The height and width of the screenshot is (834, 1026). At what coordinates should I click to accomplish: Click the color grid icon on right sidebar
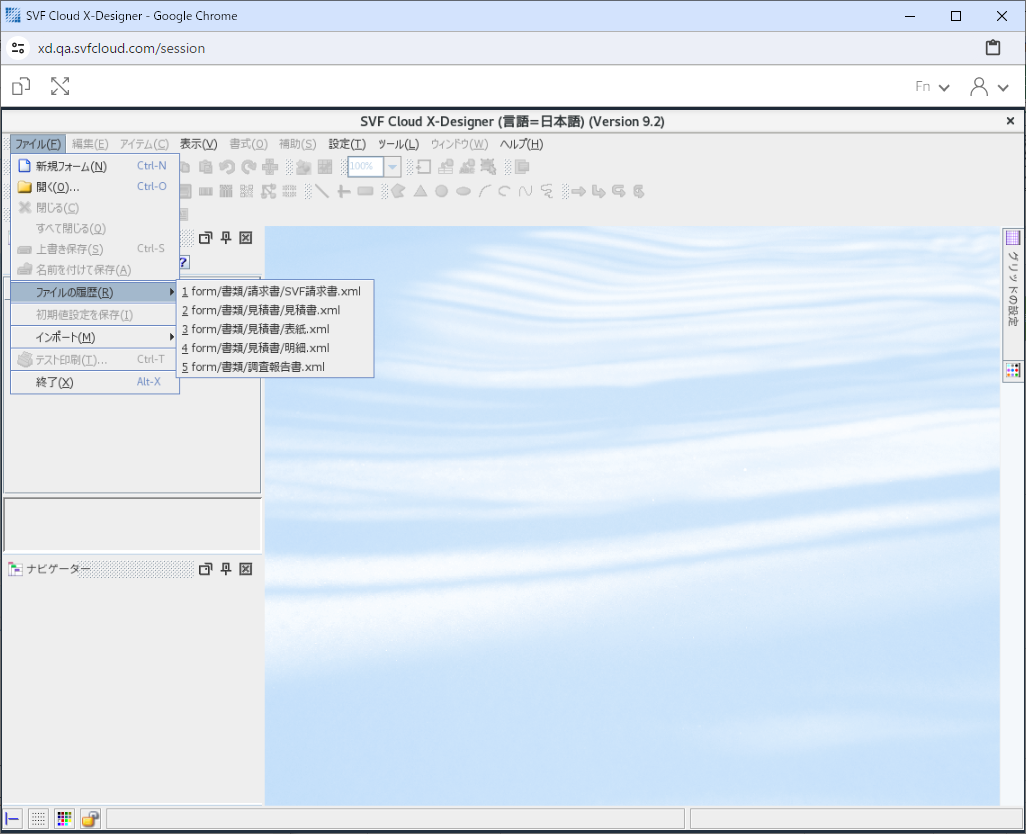click(1013, 371)
